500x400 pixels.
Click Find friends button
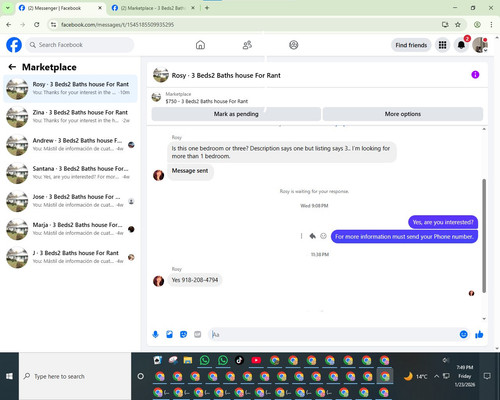click(x=411, y=45)
